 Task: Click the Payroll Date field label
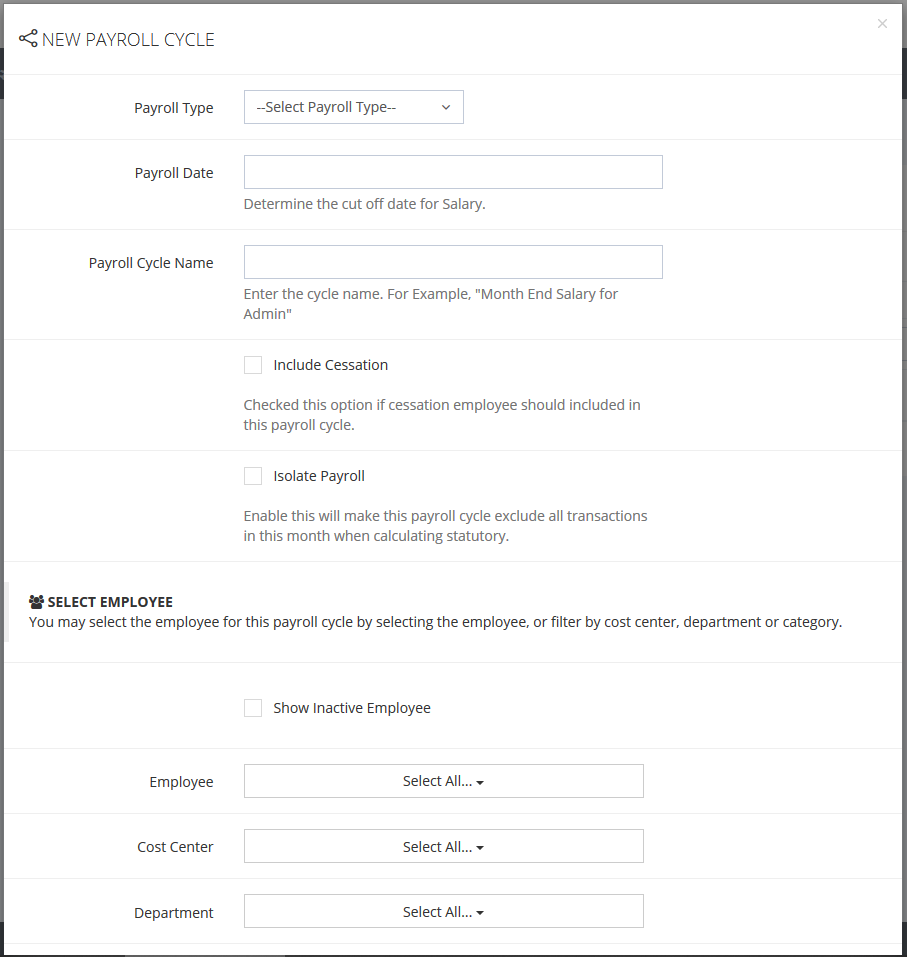[x=174, y=173]
